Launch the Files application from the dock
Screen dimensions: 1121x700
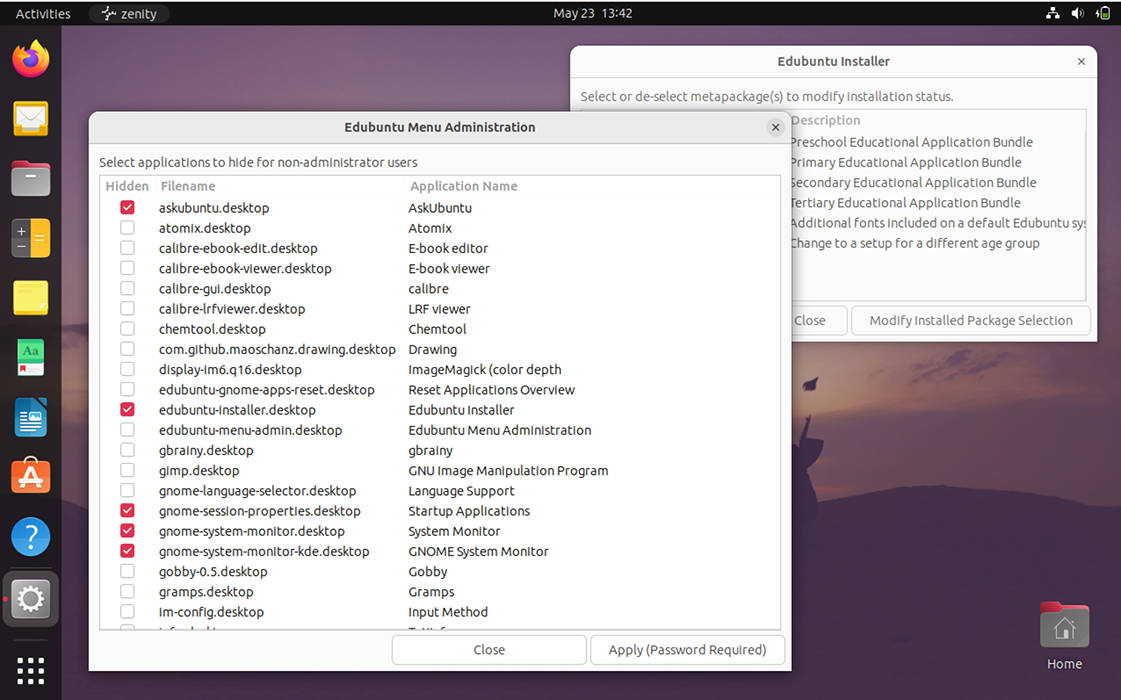[x=30, y=179]
